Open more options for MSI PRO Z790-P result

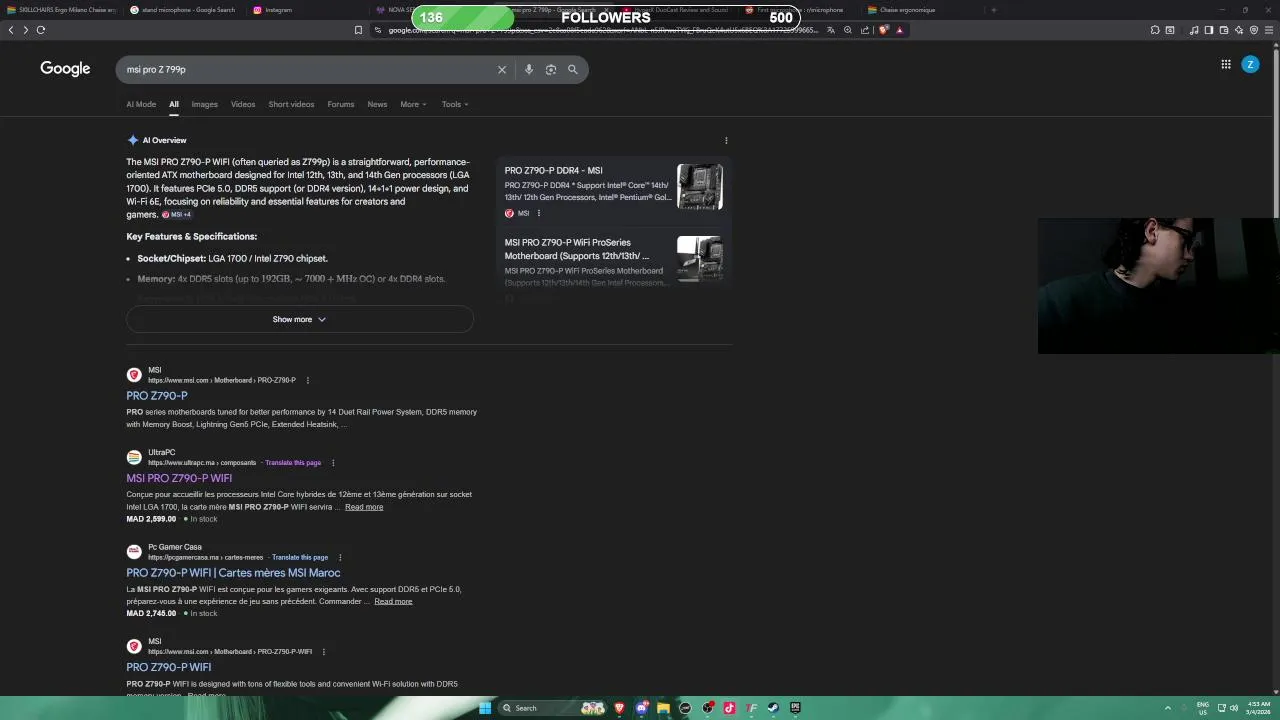[x=307, y=380]
